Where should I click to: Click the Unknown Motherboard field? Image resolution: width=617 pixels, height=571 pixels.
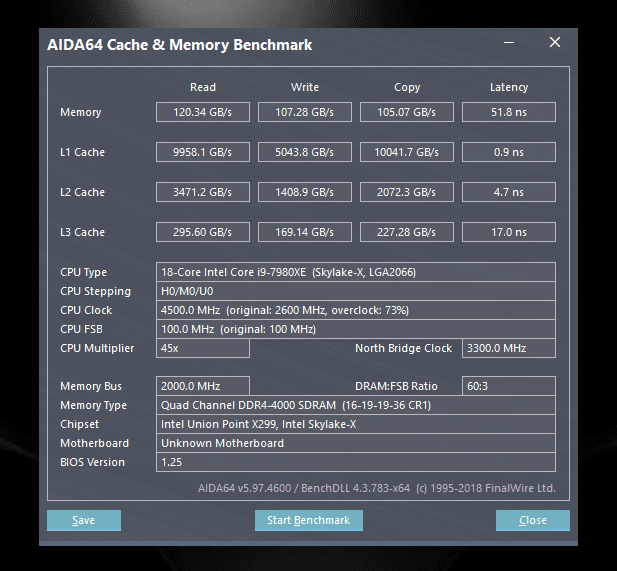point(356,443)
